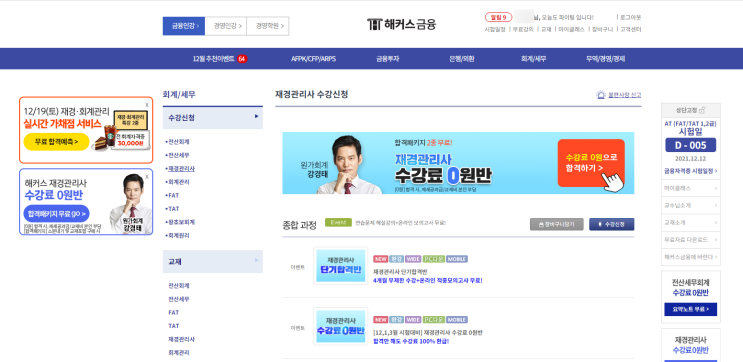Expand 하이클래스 in the right panel
Viewport: 743px width, 362px height.
point(690,188)
